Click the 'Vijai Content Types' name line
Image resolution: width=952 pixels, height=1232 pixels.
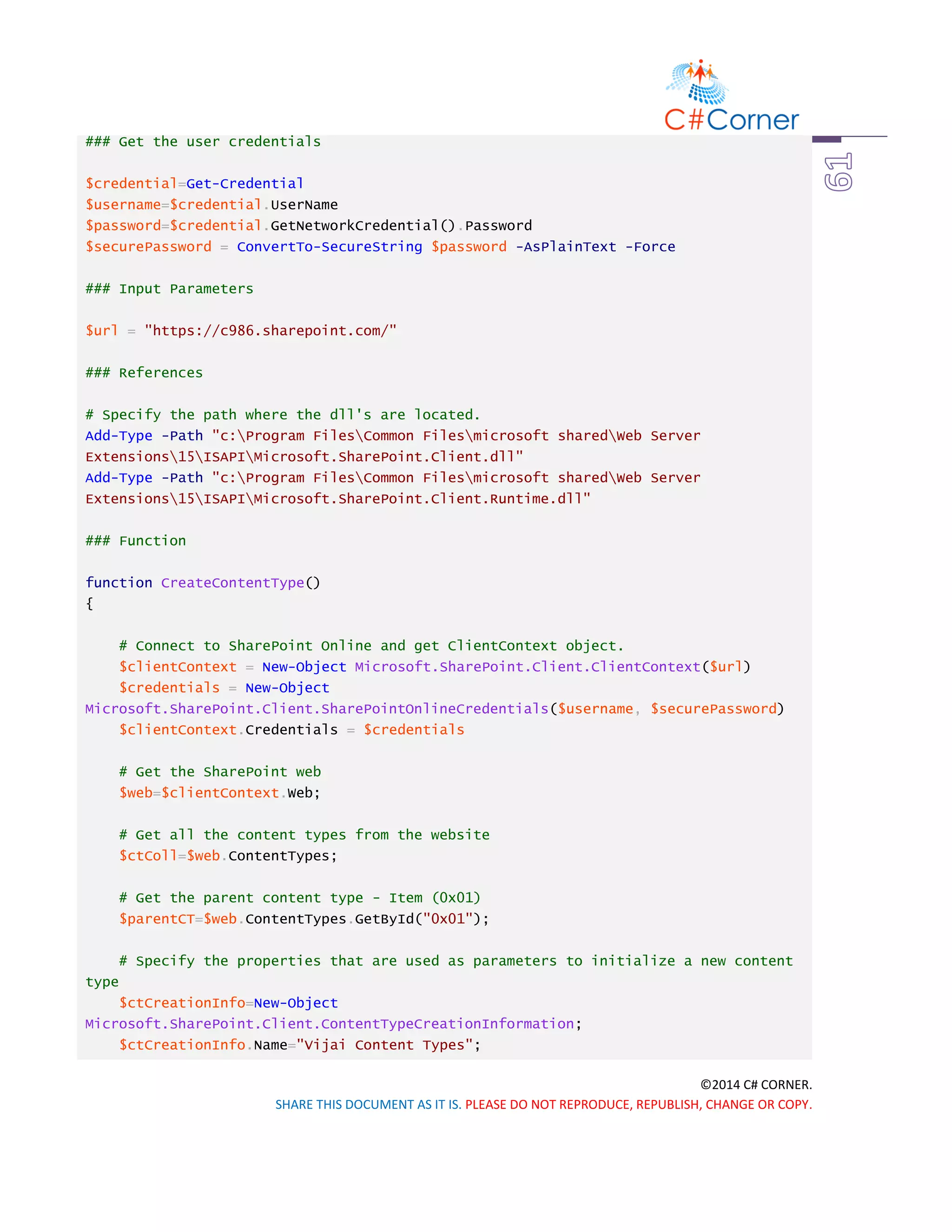tap(299, 1045)
